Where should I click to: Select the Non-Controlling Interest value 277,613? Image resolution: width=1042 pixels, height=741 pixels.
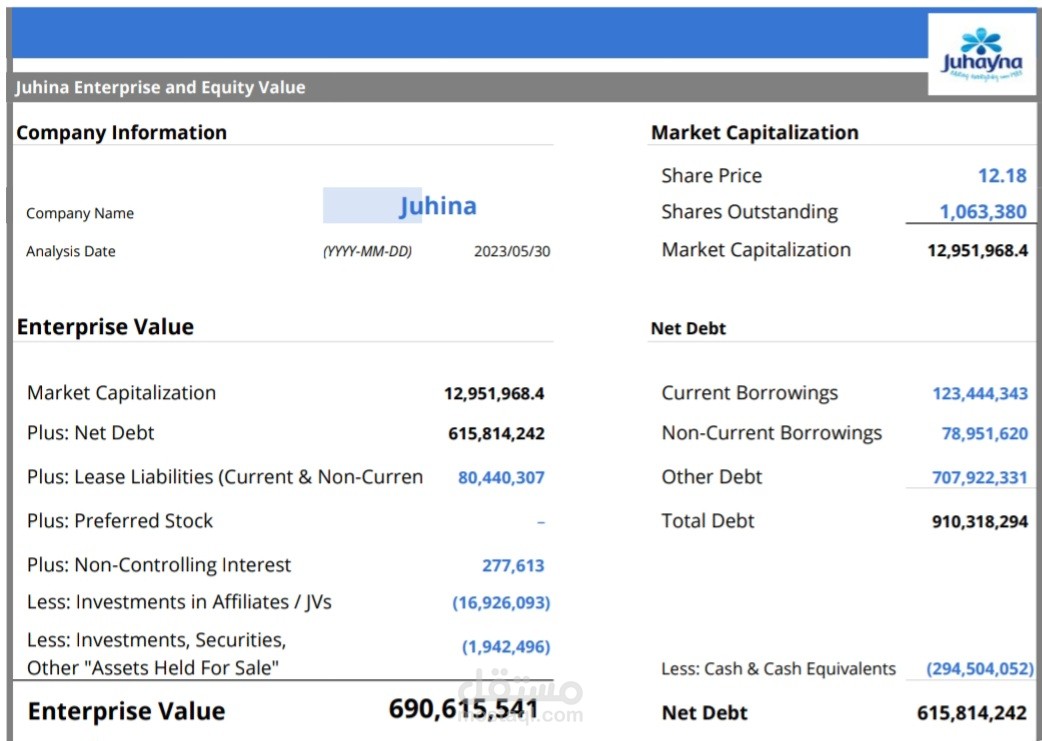click(513, 566)
